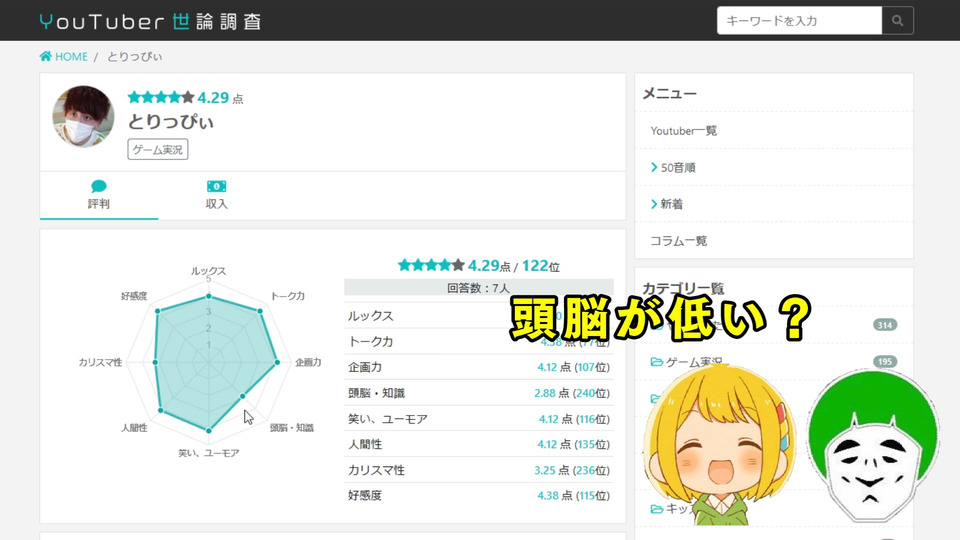The image size is (960, 540).
Task: Click the star rating next to 4.29 点 in header
Action: [161, 97]
